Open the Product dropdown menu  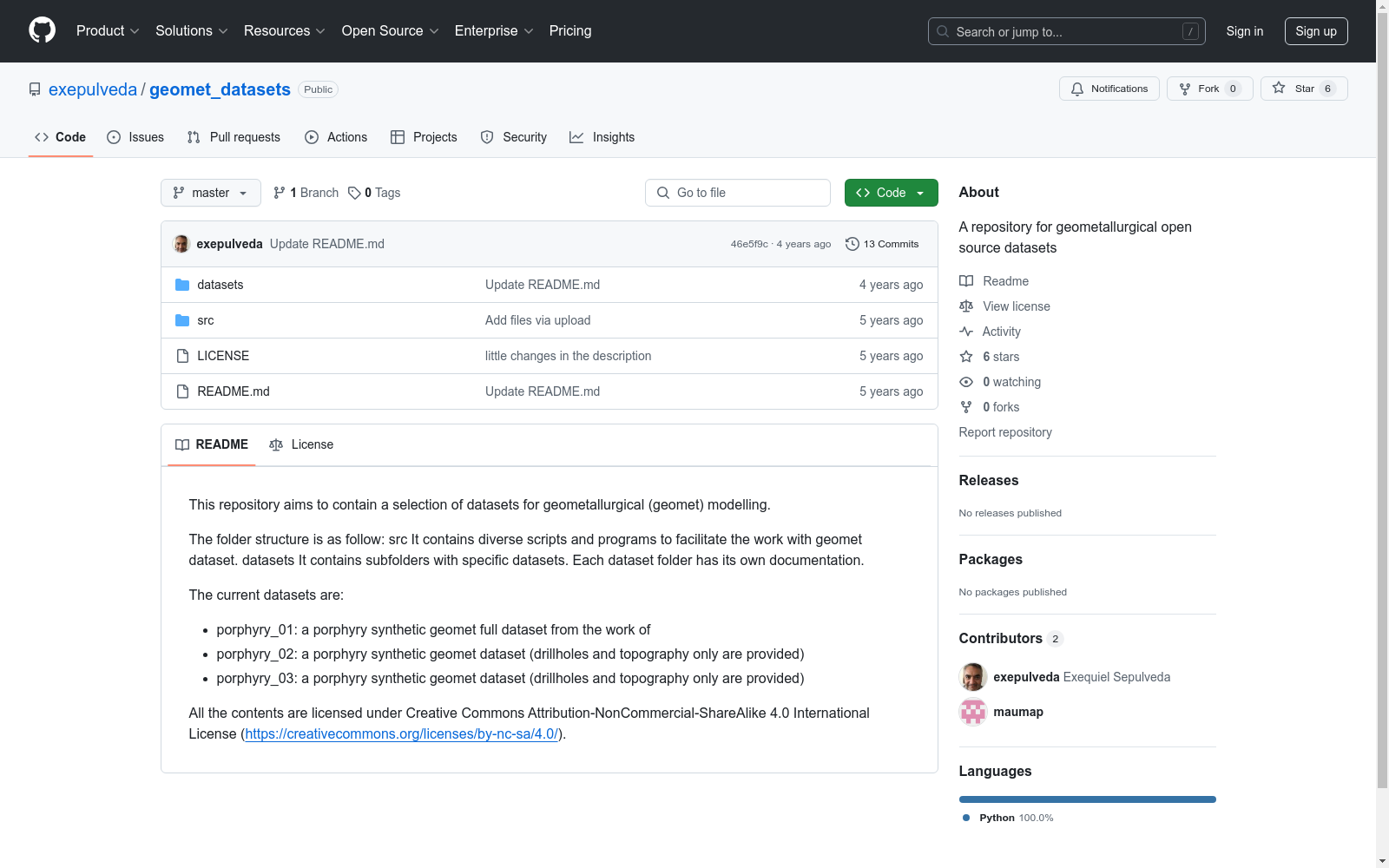[x=108, y=31]
